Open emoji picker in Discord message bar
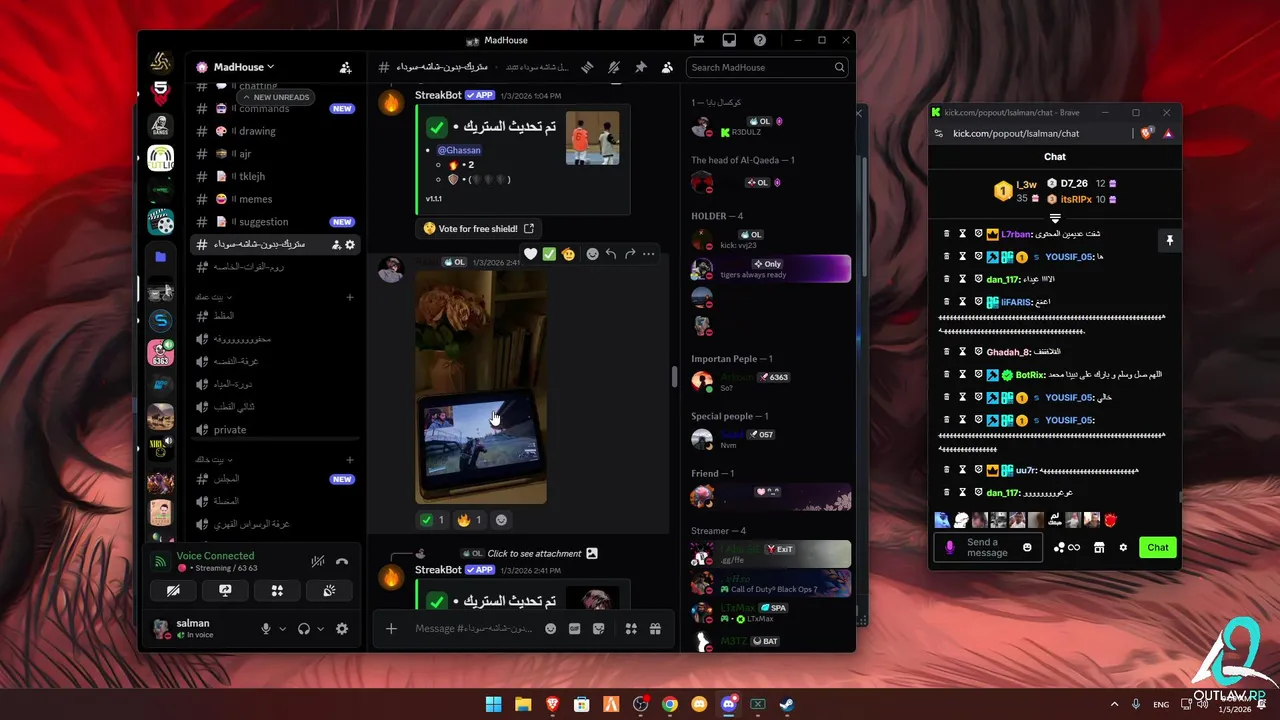This screenshot has height=720, width=1280. (550, 629)
